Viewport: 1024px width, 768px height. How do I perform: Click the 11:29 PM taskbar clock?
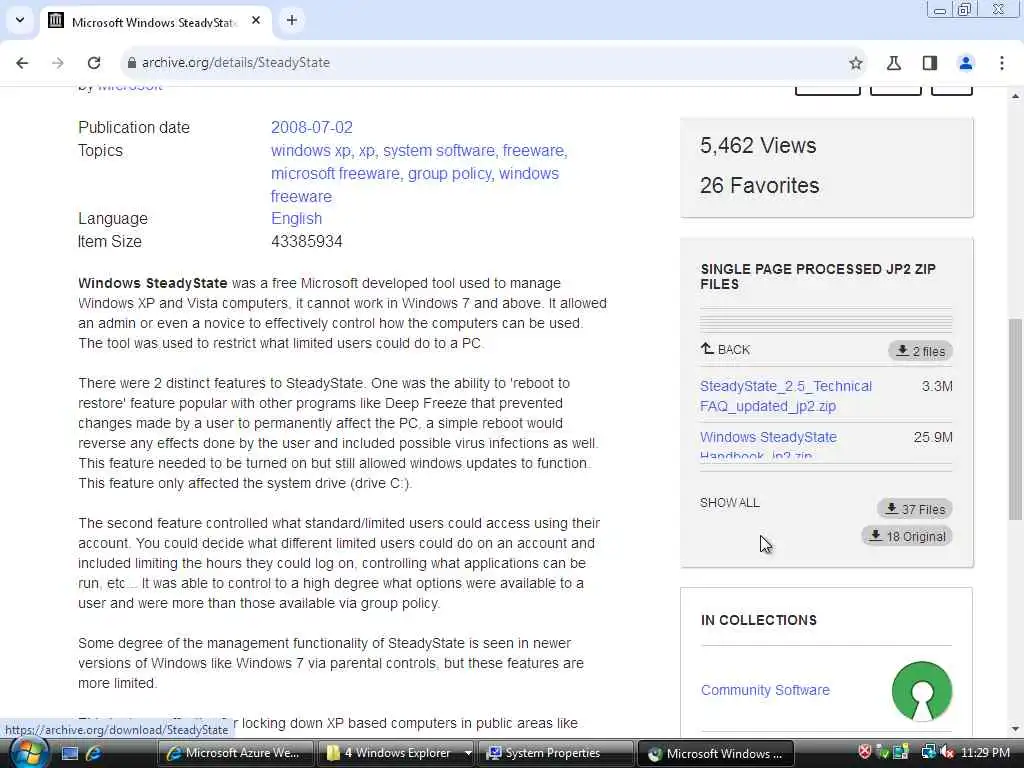click(985, 752)
